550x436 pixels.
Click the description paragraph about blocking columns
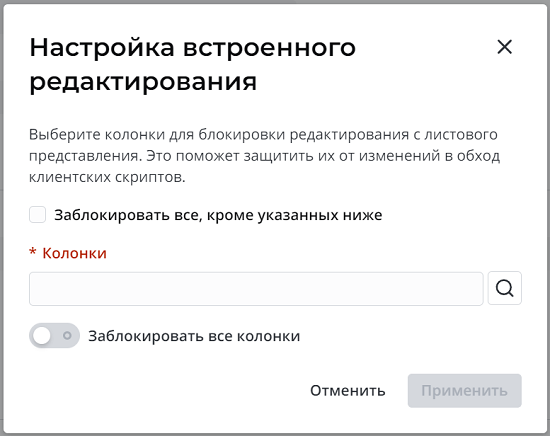point(264,156)
